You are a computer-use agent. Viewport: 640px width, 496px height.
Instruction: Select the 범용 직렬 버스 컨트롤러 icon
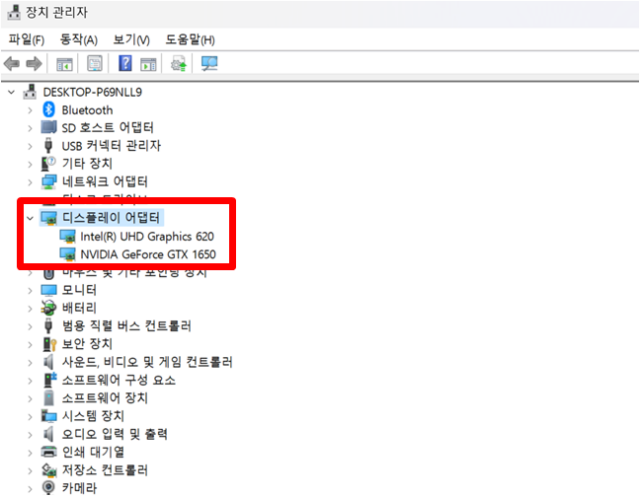[x=48, y=326]
